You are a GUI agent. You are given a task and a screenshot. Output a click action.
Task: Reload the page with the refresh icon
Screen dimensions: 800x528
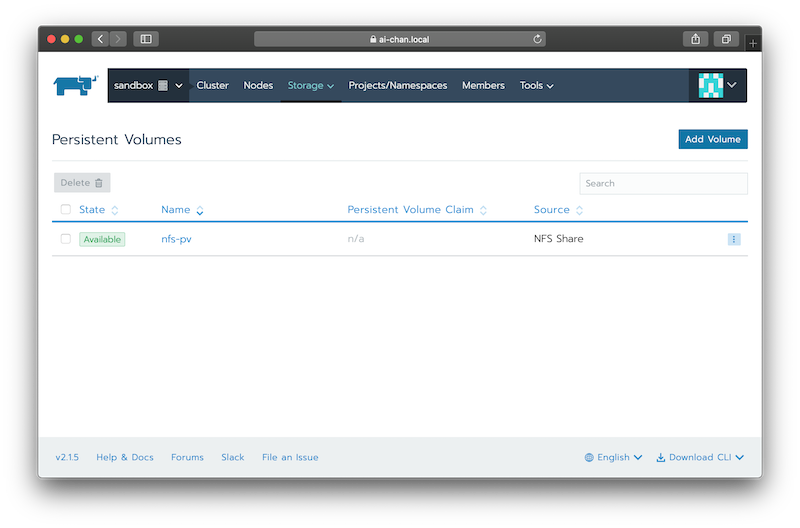click(x=538, y=39)
